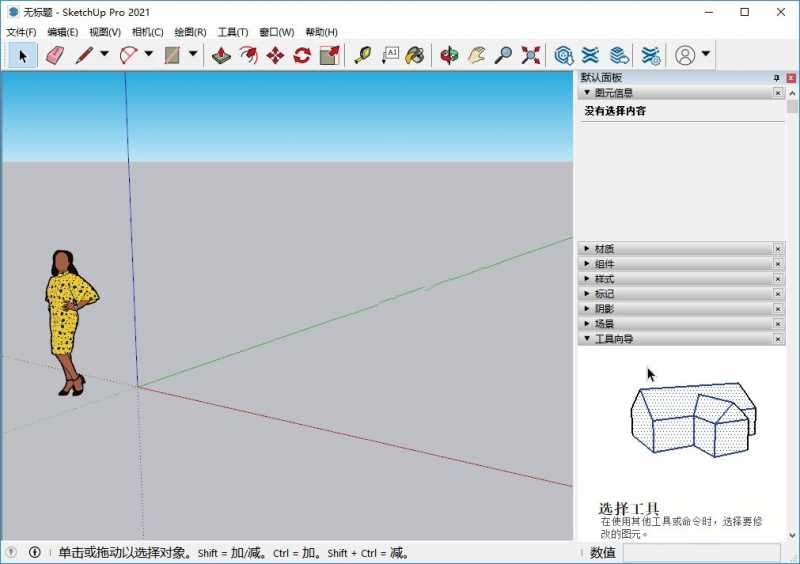The image size is (800, 564).
Task: Select the arrow Select tool
Action: (x=22, y=55)
